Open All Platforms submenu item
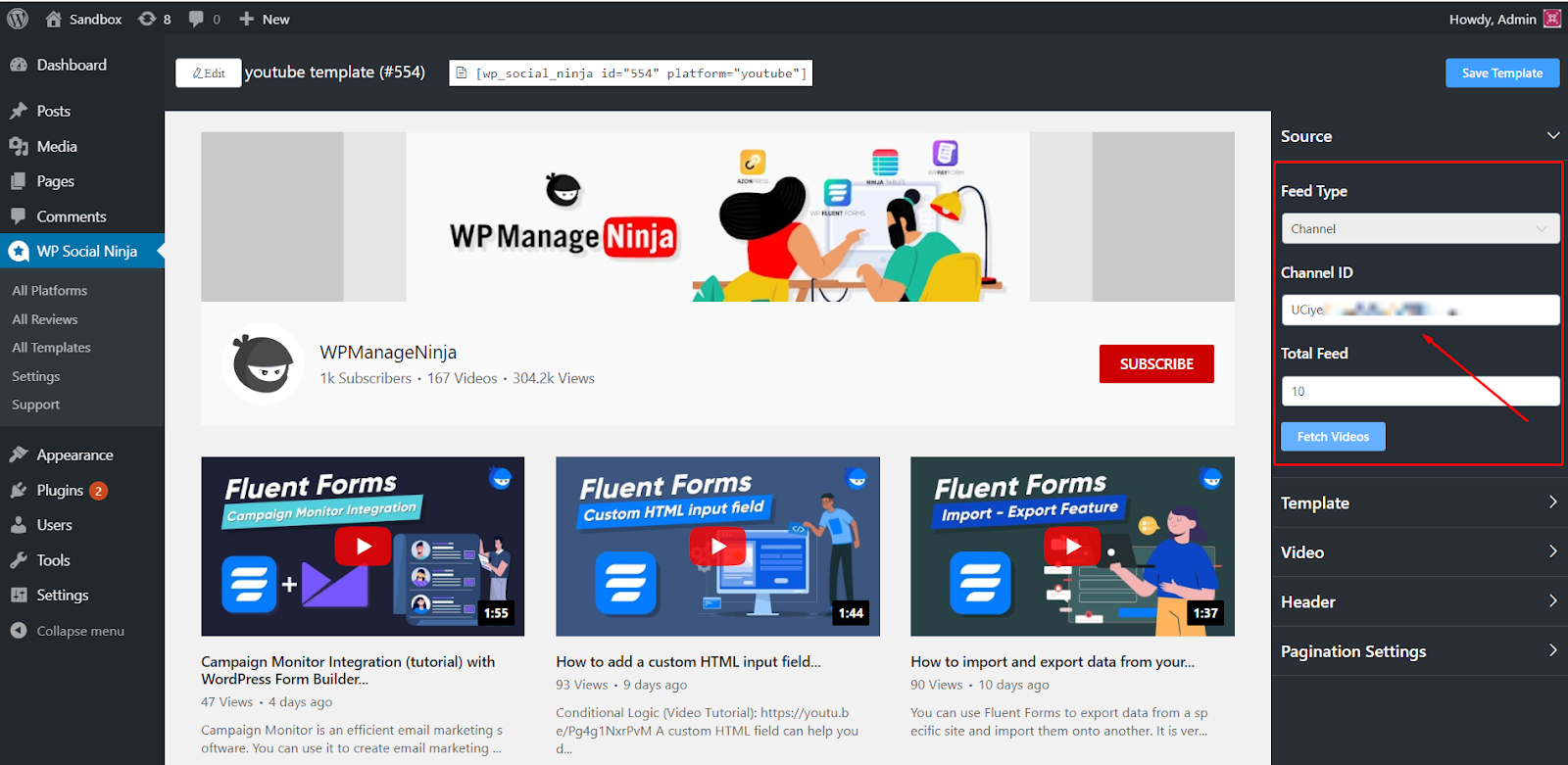 (x=50, y=290)
